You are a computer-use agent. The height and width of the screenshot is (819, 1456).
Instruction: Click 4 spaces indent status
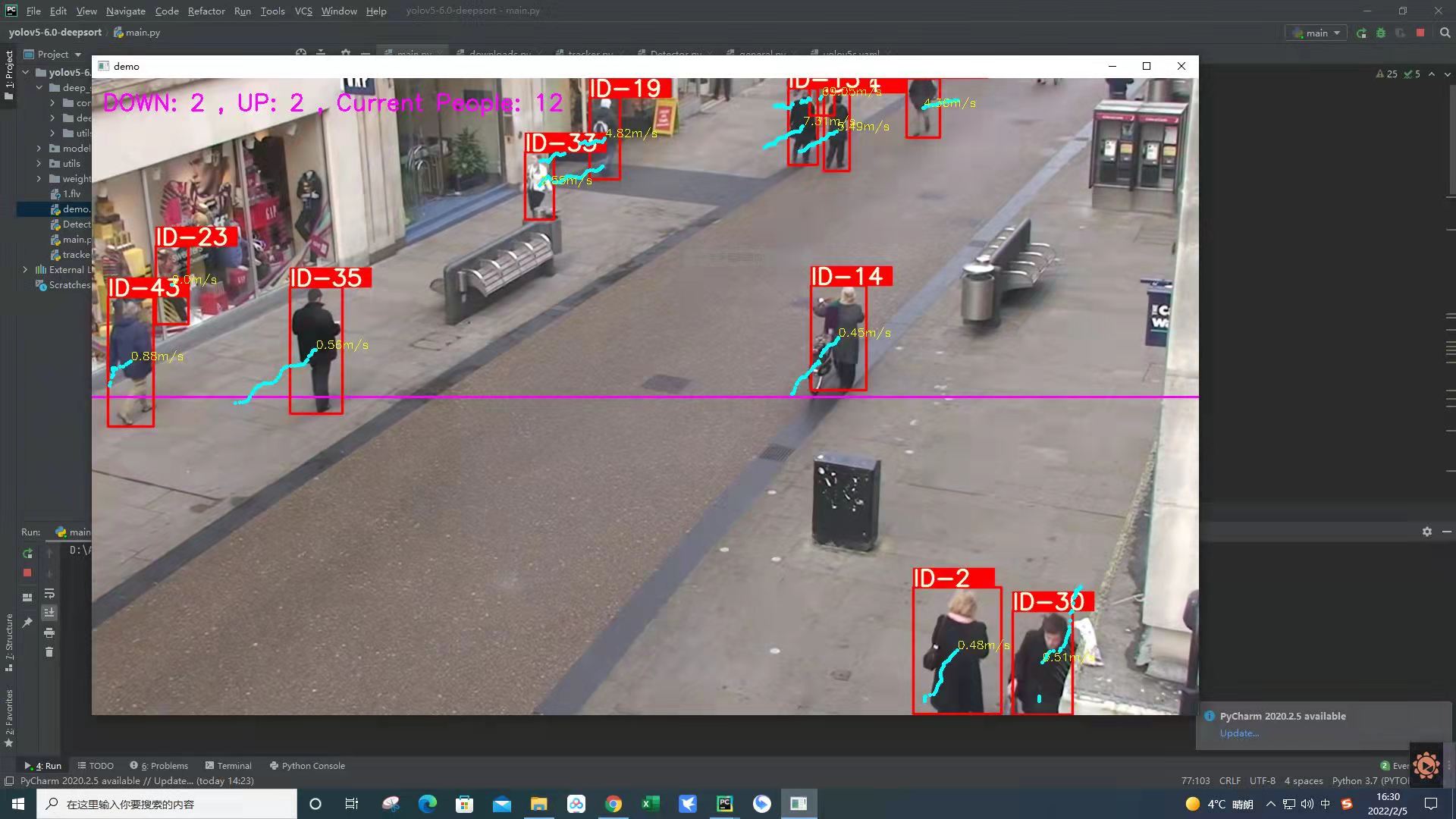tap(1304, 781)
